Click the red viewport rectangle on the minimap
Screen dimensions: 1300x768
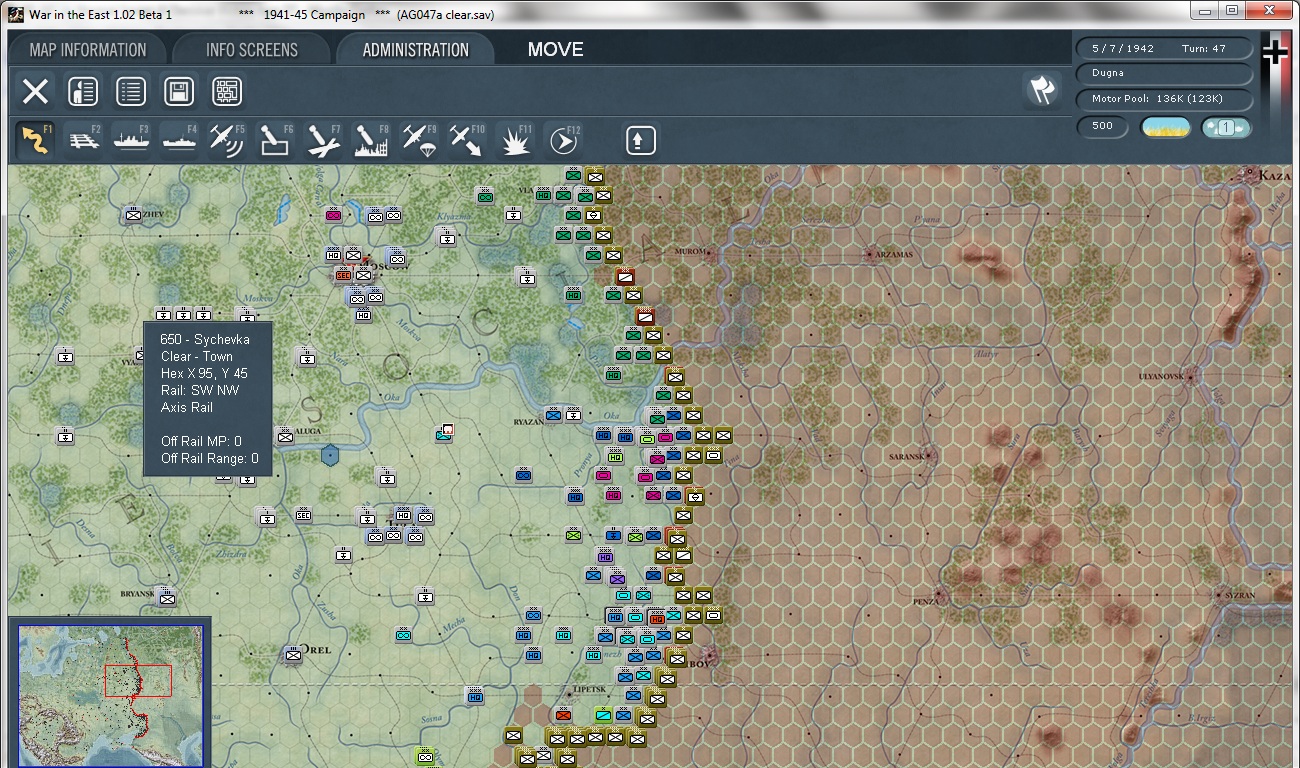click(138, 680)
